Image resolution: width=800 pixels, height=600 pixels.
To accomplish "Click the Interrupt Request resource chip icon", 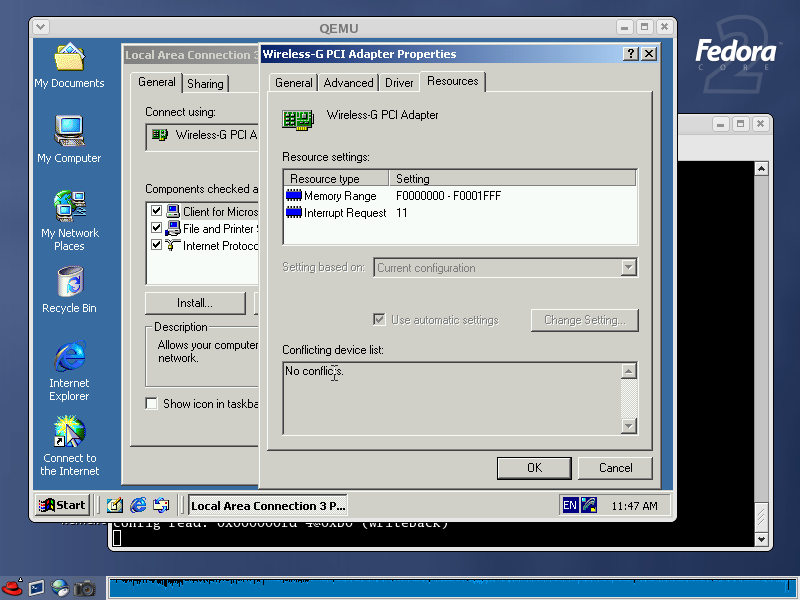I will pos(294,213).
